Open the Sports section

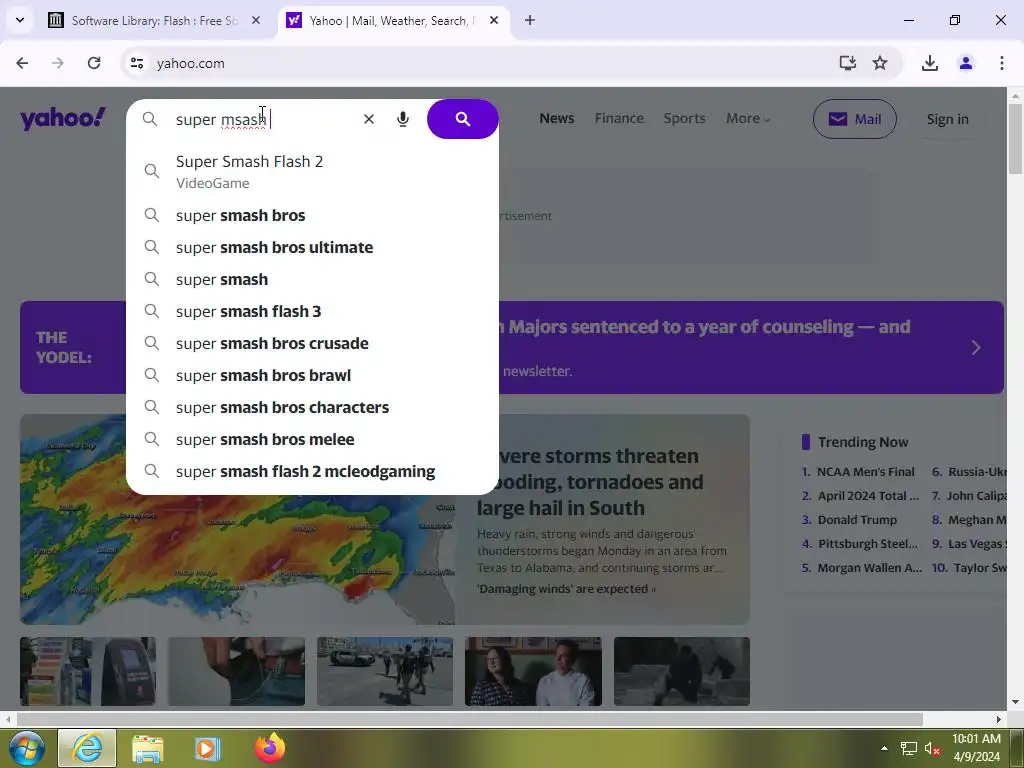click(x=684, y=118)
